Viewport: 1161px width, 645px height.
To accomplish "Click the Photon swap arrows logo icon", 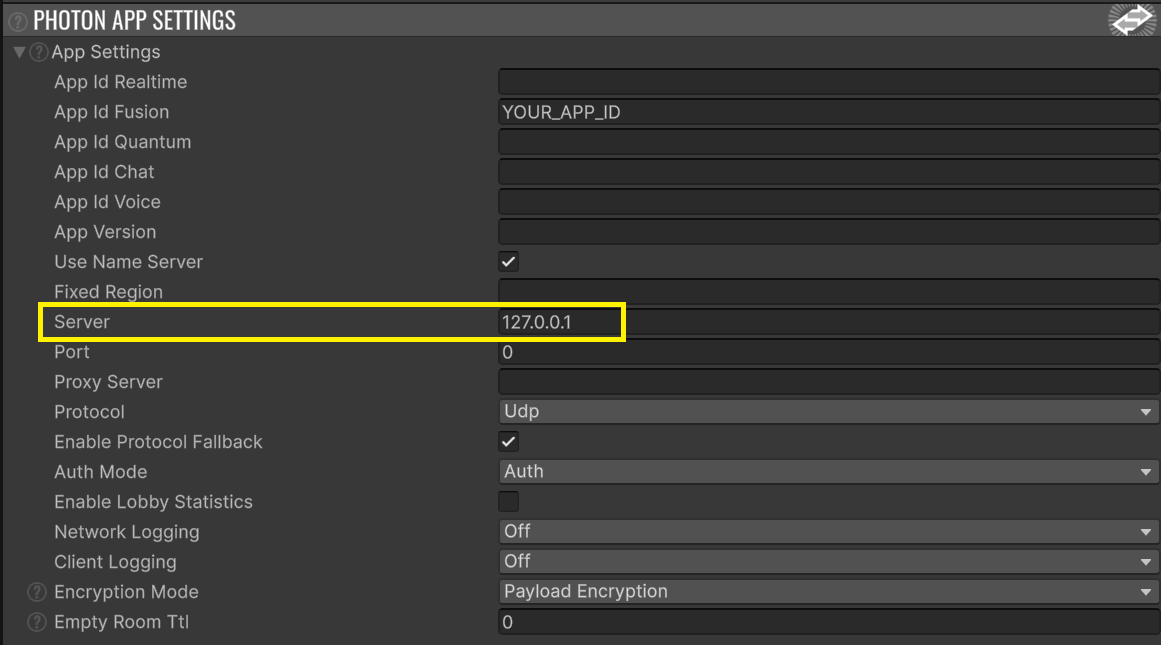I will 1132,19.
